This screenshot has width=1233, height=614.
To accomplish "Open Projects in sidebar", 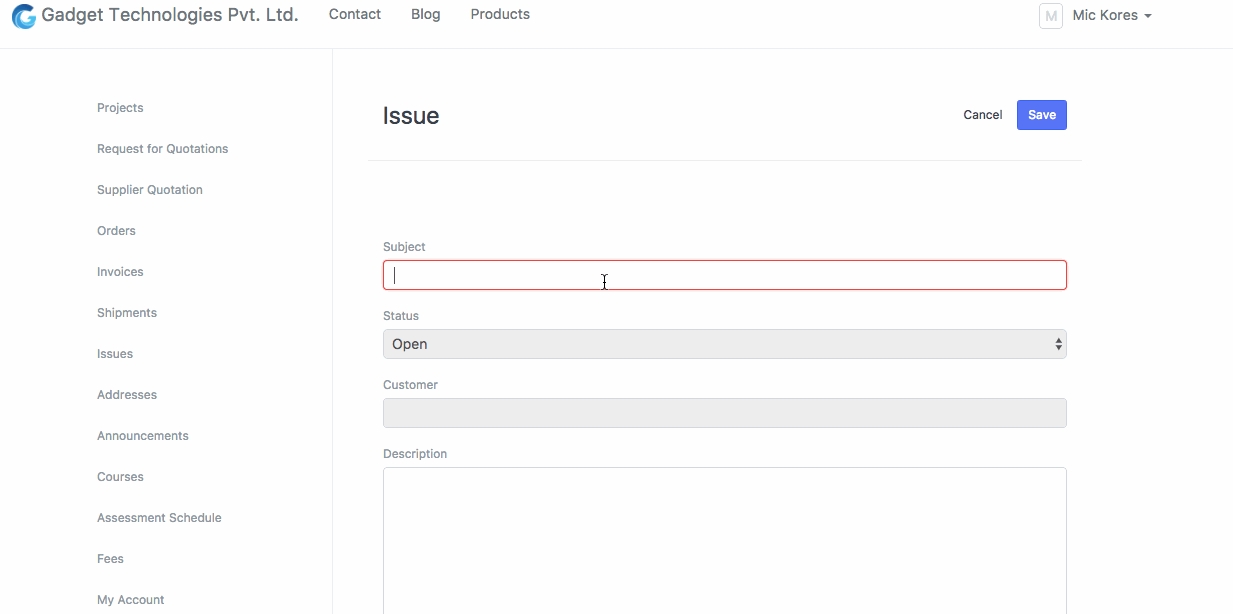I will point(120,108).
